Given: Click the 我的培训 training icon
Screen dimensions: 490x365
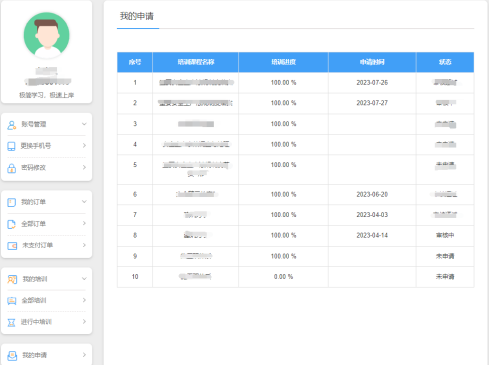Looking at the screenshot, I should tap(12, 279).
